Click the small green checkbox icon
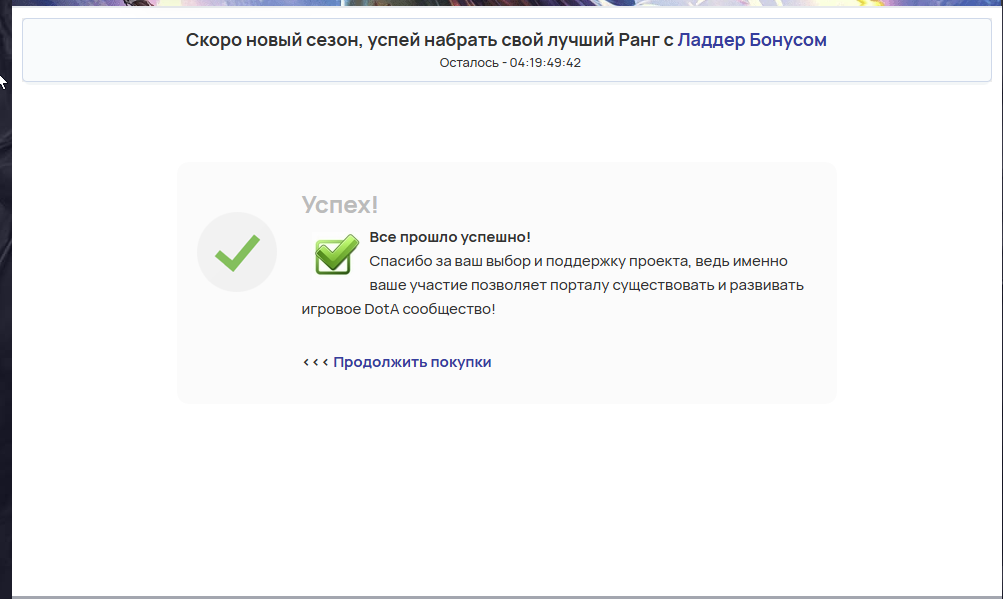This screenshot has height=599, width=1003. (336, 255)
